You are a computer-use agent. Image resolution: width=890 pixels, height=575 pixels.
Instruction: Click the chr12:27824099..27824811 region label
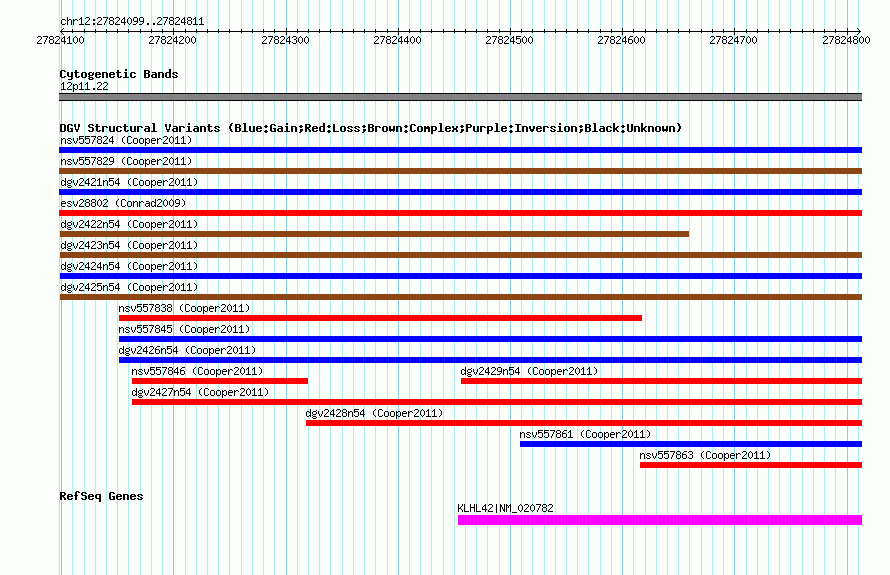132,22
